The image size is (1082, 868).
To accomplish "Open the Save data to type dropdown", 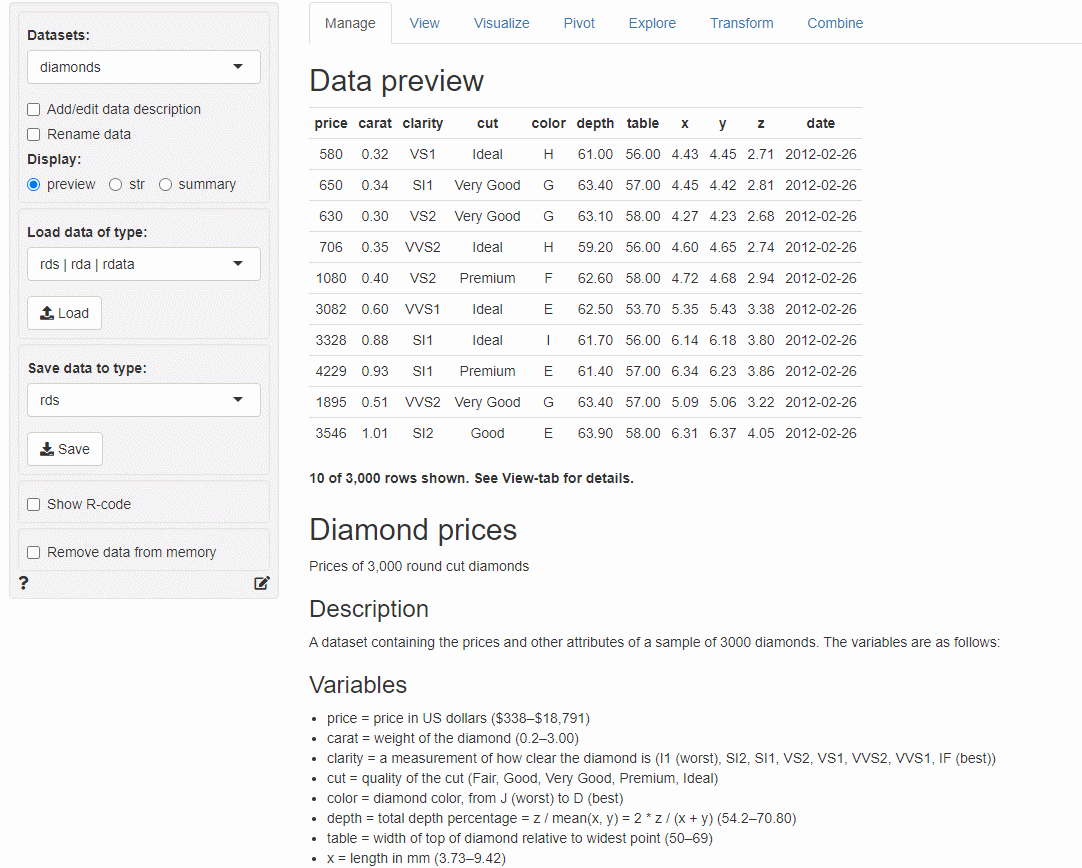I will point(143,400).
